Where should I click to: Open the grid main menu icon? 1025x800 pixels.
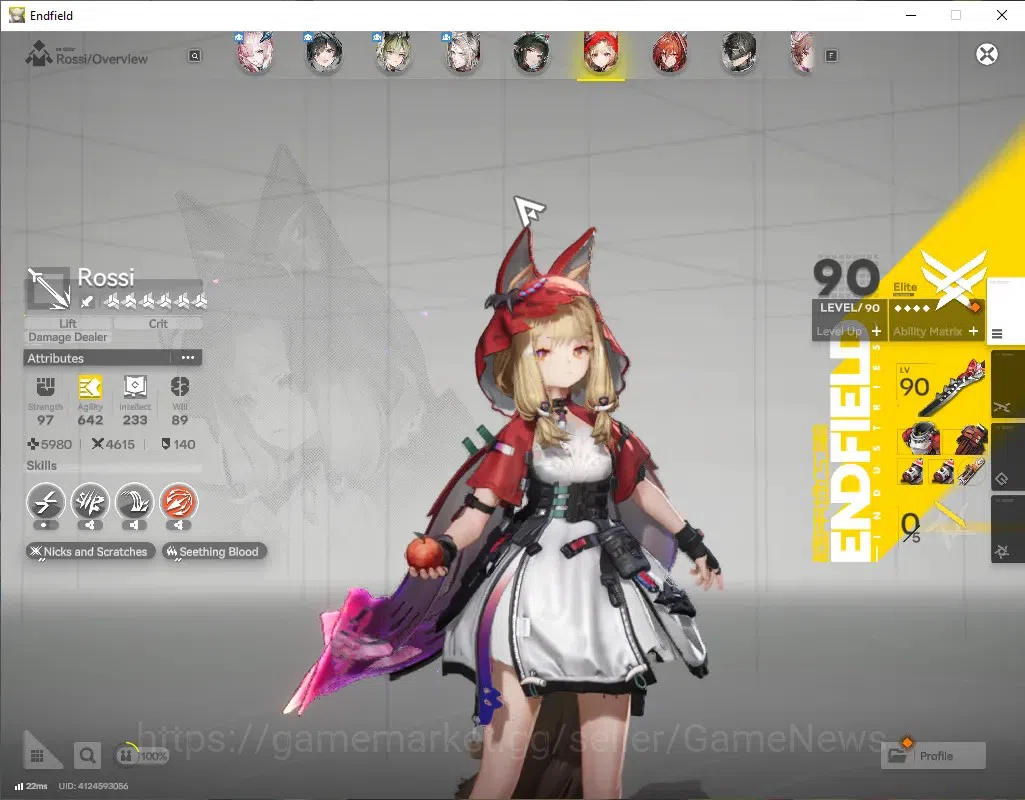pos(37,756)
